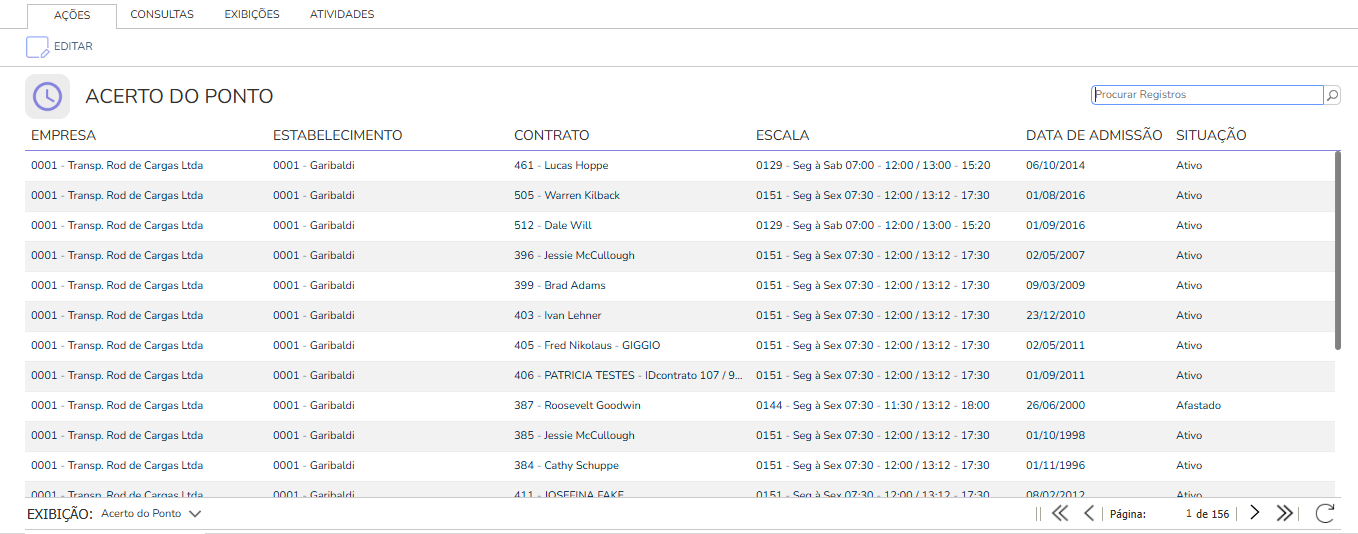Switch to the Consultas tab
Image resolution: width=1358 pixels, height=534 pixels.
162,15
